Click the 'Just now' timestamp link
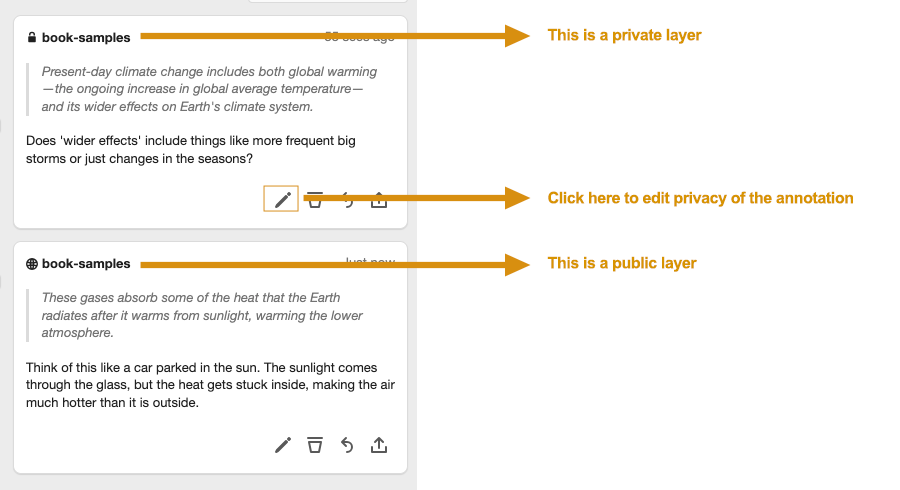This screenshot has width=900, height=490. pyautogui.click(x=370, y=263)
